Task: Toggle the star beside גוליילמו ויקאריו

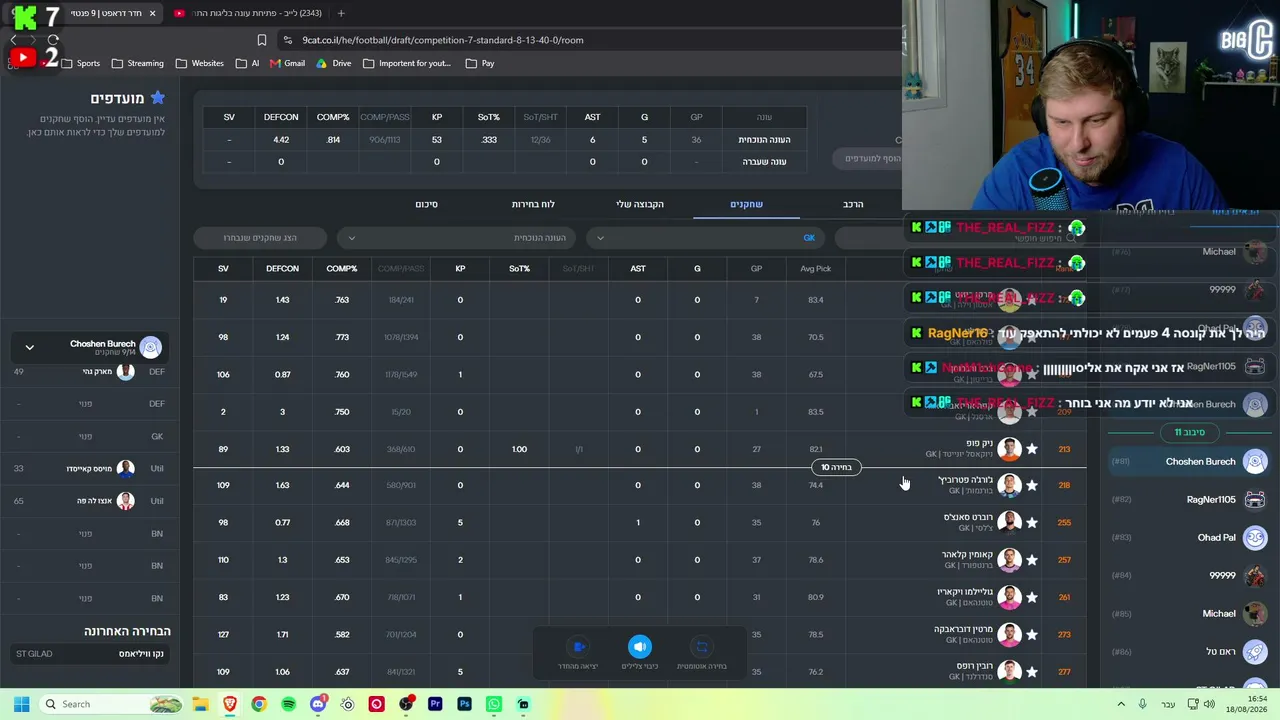Action: click(x=1032, y=597)
